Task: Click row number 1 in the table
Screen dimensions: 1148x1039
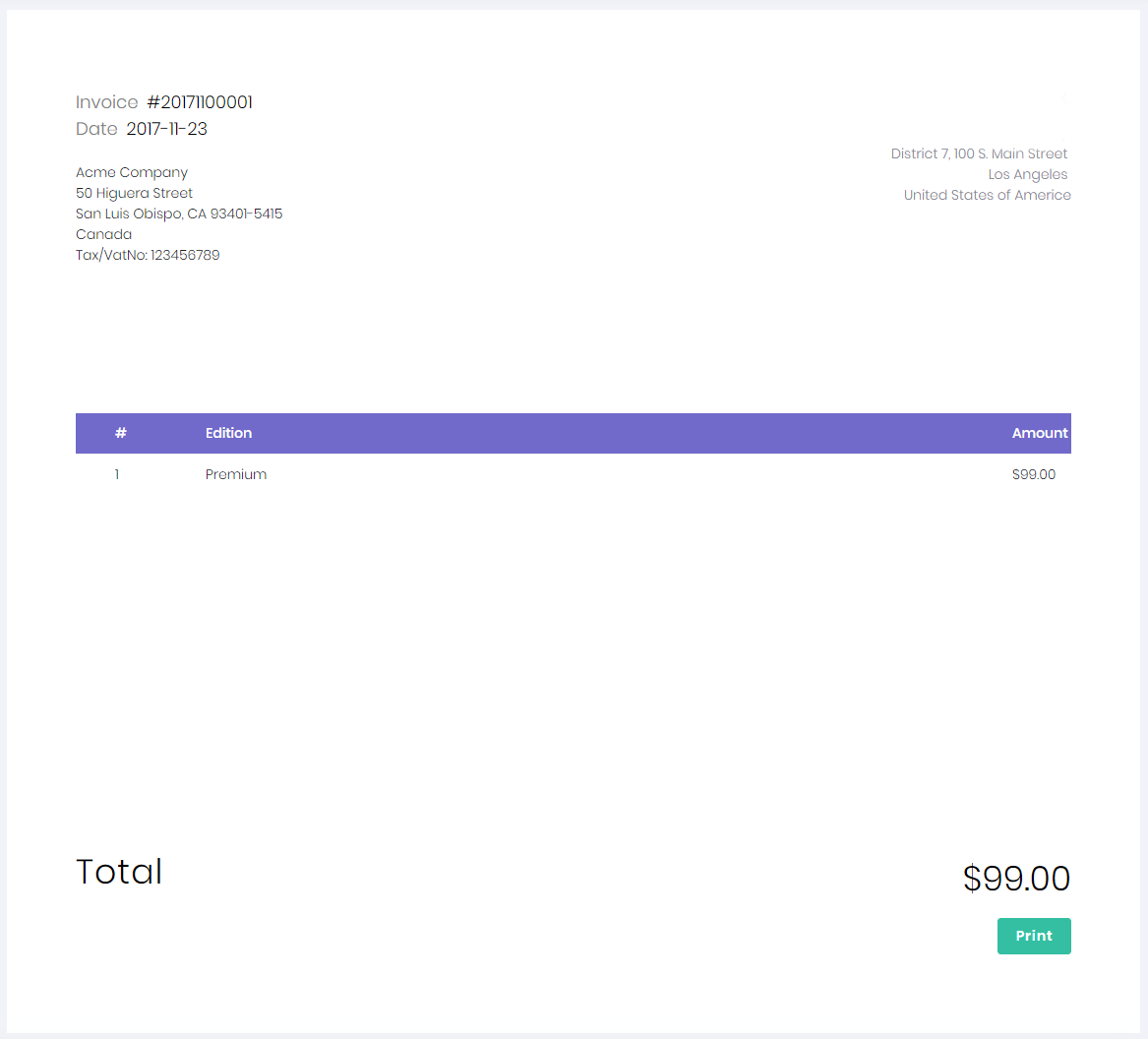Action: [117, 474]
